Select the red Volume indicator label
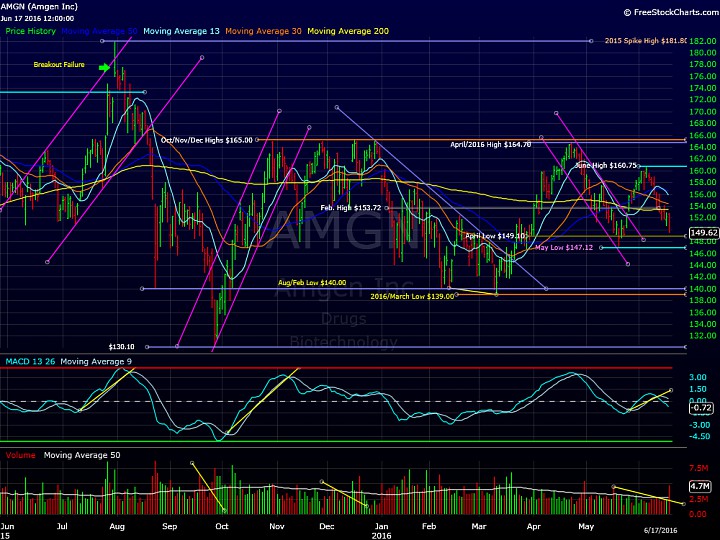 pyautogui.click(x=20, y=456)
